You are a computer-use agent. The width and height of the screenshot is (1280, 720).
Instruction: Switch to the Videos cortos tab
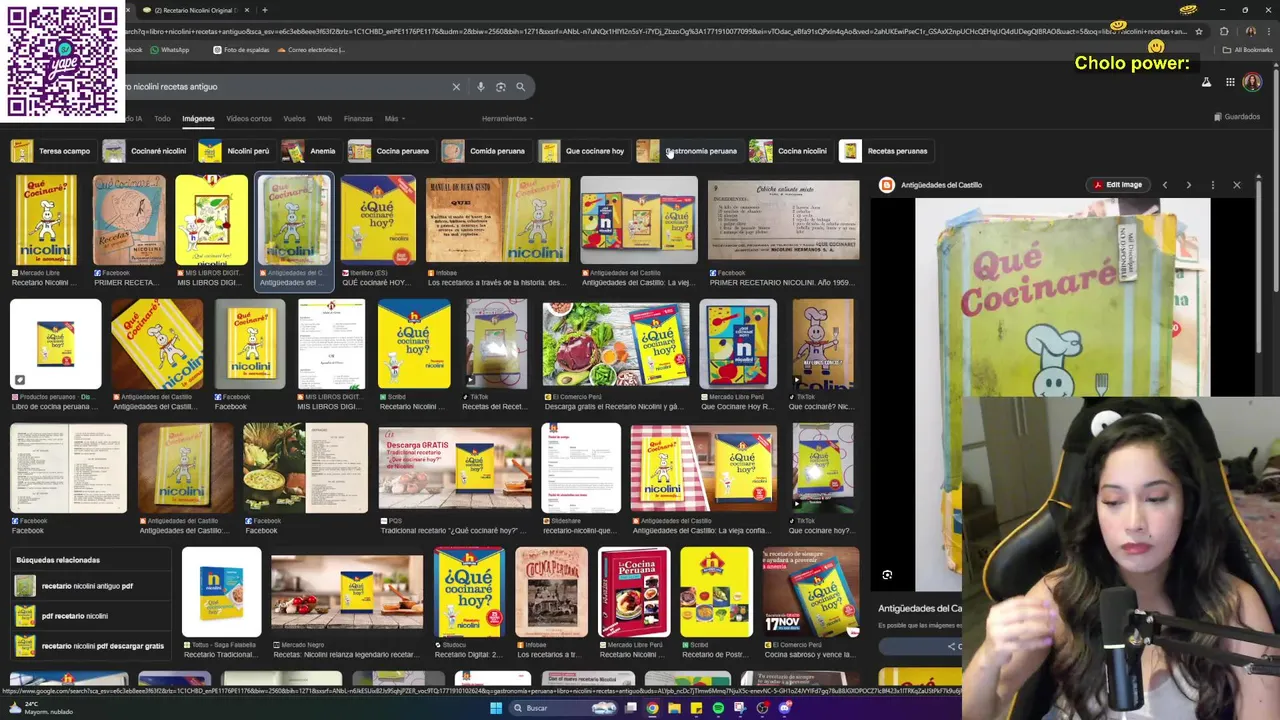[x=249, y=119]
